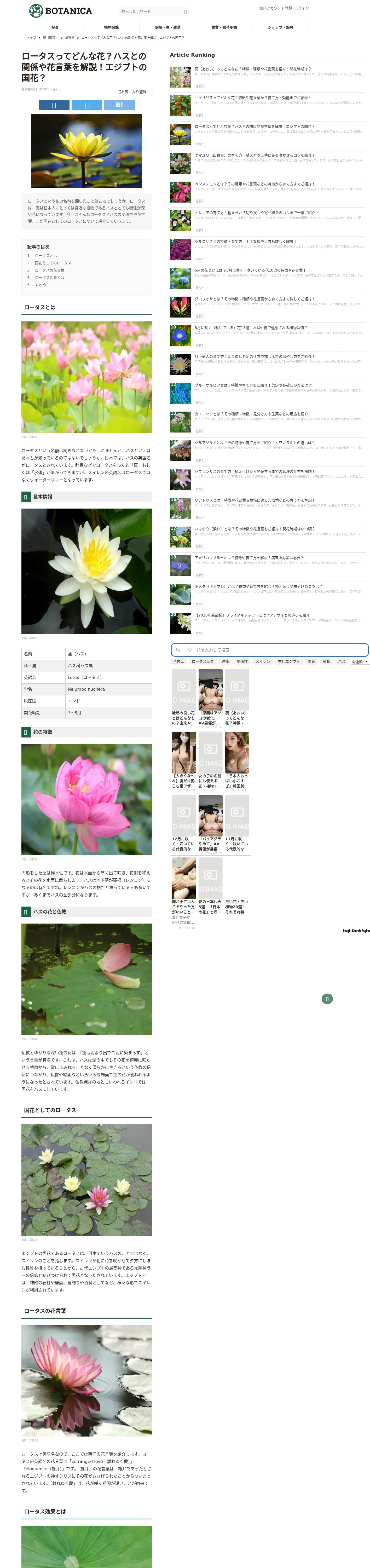The image size is (370, 1568).
Task: Open ranking article 月下美人の育て方
Action: click(x=255, y=357)
